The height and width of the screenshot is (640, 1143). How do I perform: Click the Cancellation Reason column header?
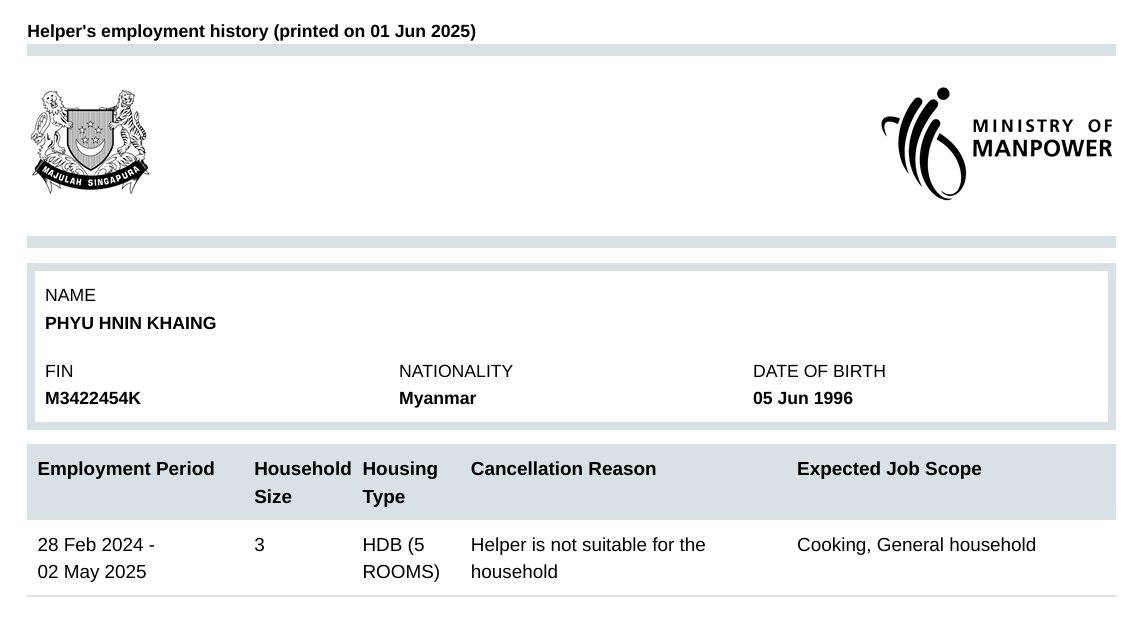pos(563,469)
